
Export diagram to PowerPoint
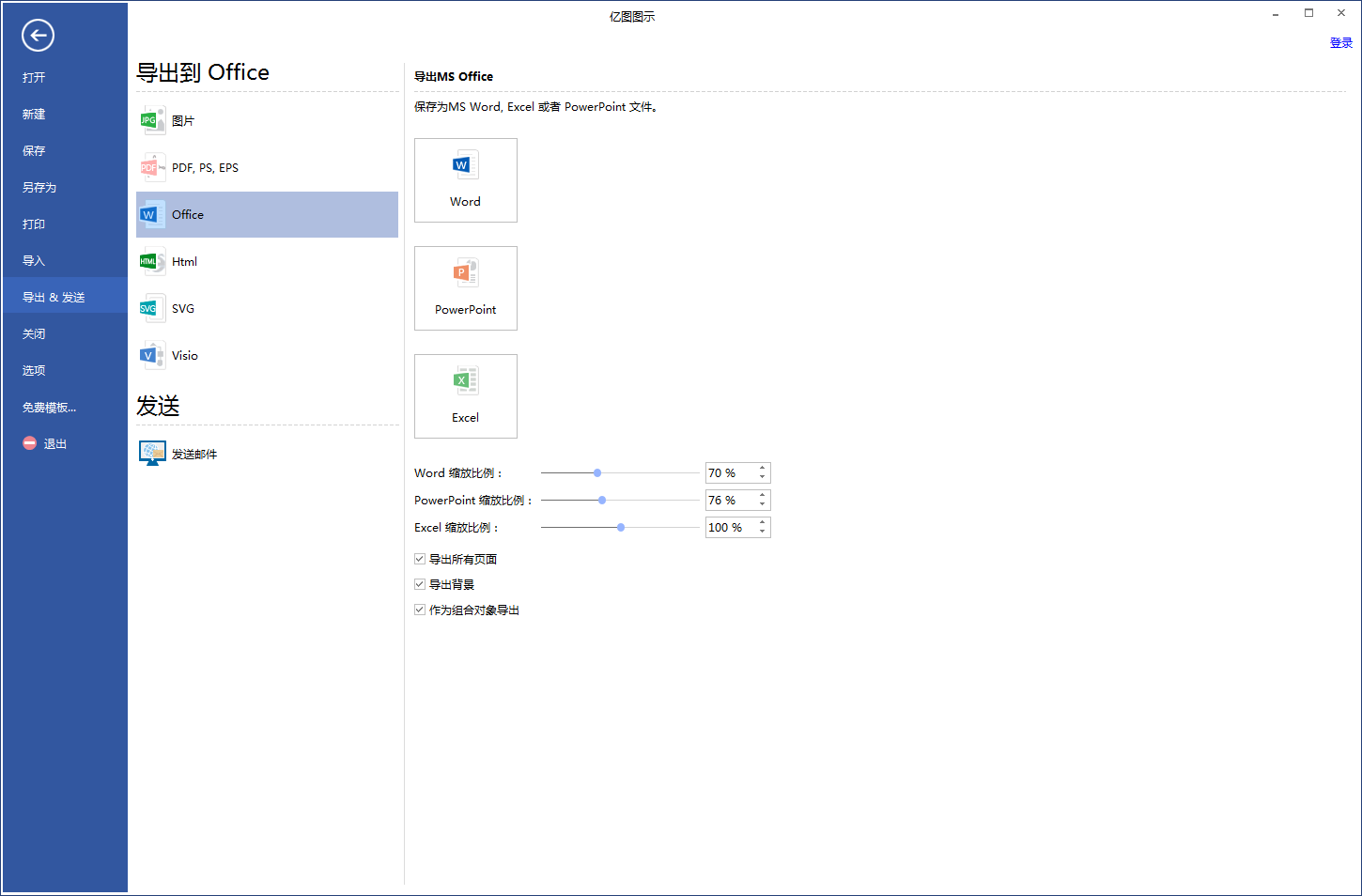click(466, 288)
